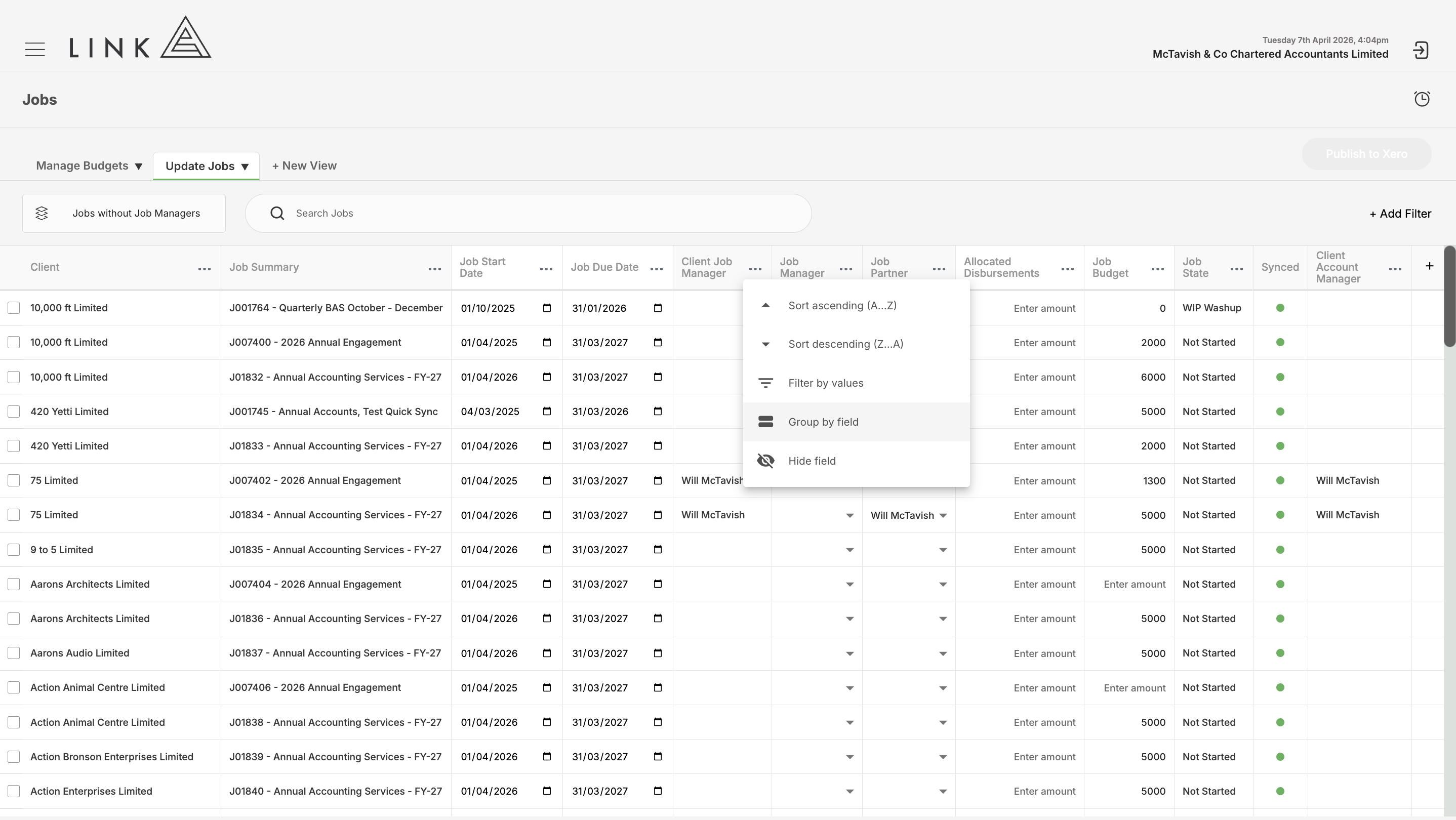1456x820 pixels.
Task: Expand Job Manager dropdown for J01840
Action: click(x=850, y=792)
